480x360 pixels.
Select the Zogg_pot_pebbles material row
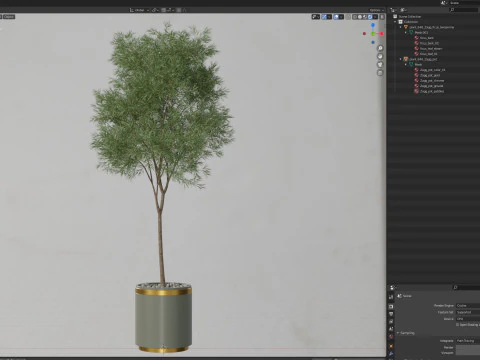coord(432,91)
